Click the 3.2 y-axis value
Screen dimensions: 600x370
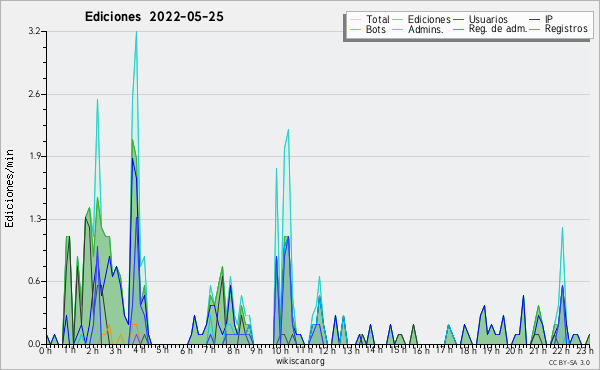(34, 31)
